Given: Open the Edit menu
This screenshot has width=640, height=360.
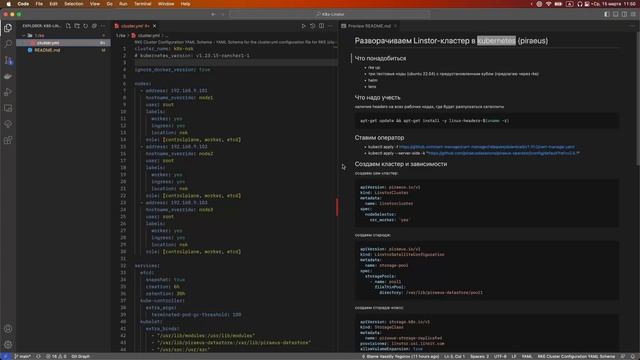Looking at the screenshot, I should click(x=53, y=4).
